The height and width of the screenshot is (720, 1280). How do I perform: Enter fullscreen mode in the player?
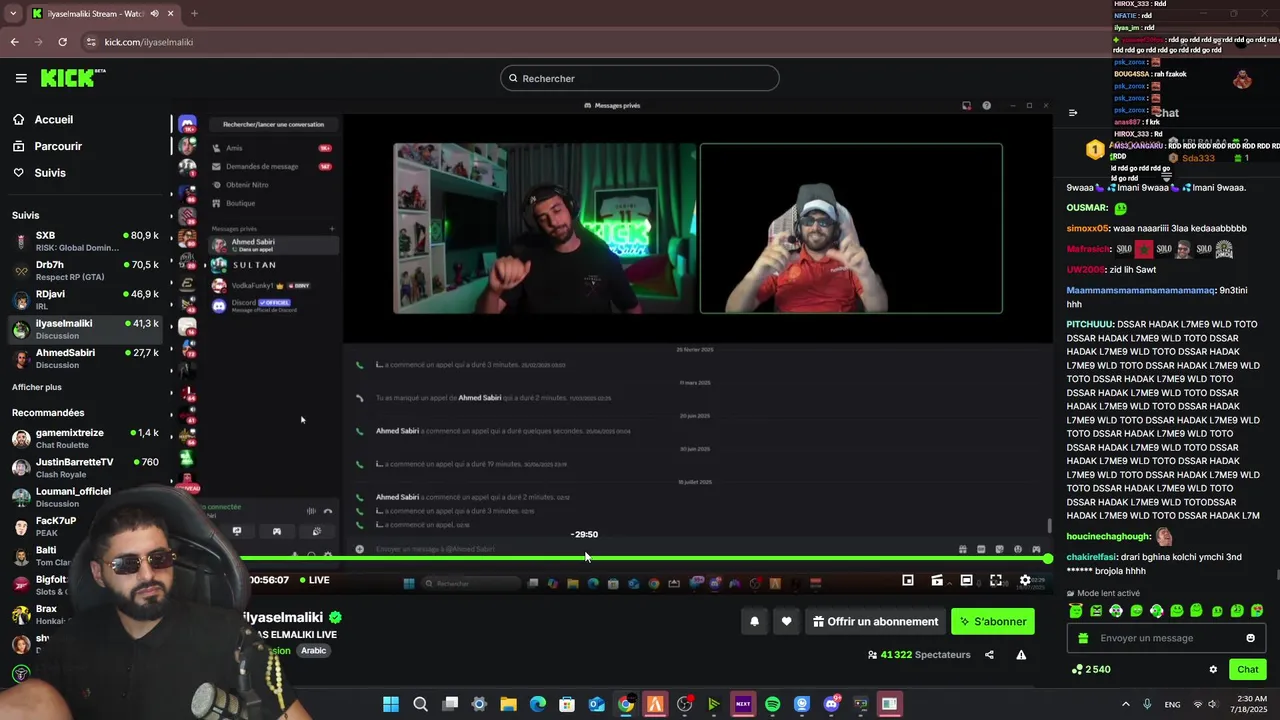996,580
